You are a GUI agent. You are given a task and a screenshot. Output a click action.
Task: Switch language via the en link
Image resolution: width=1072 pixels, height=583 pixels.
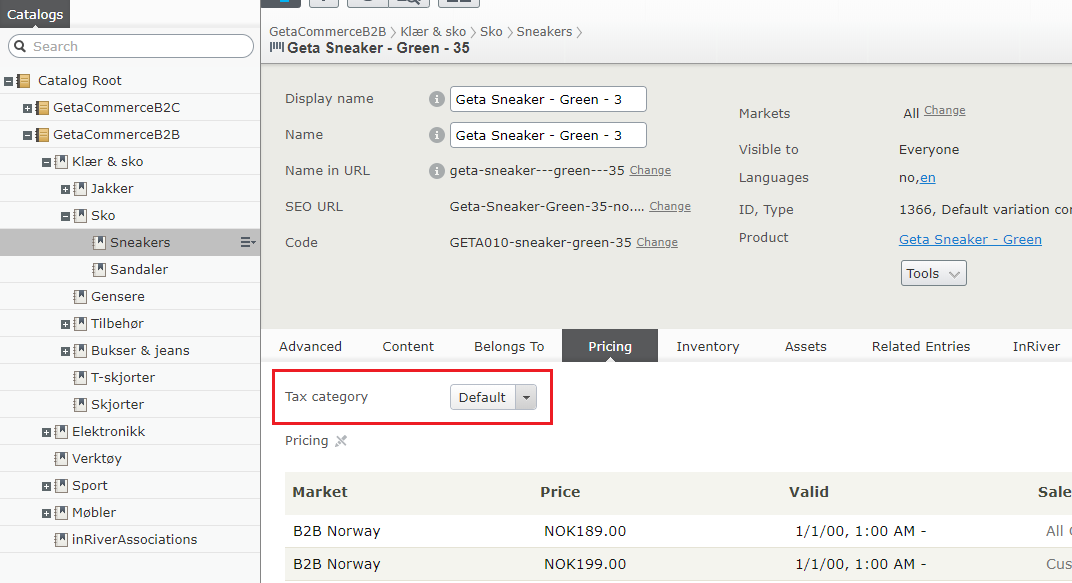pyautogui.click(x=928, y=178)
